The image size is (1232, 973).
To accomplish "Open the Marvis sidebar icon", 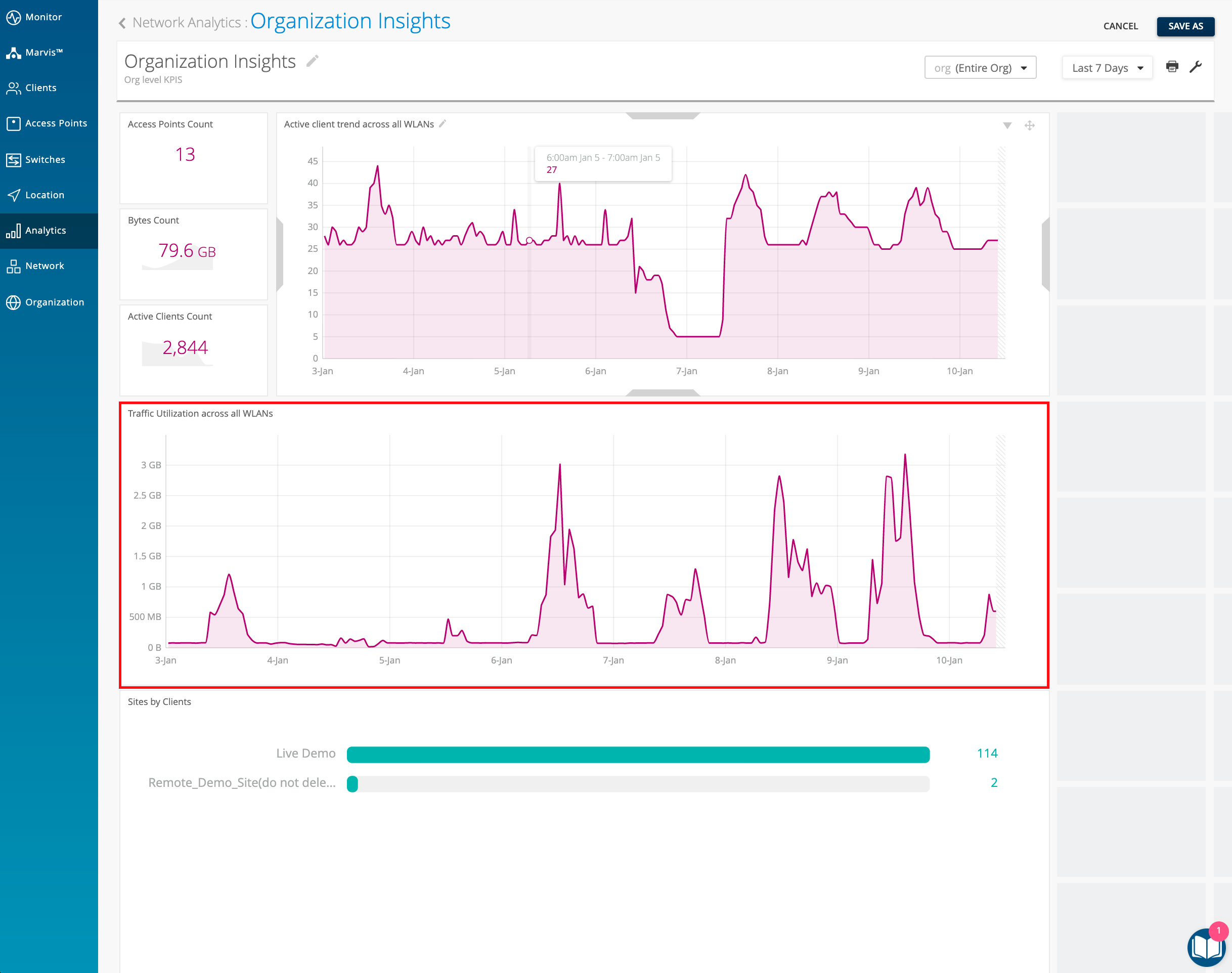I will [14, 53].
